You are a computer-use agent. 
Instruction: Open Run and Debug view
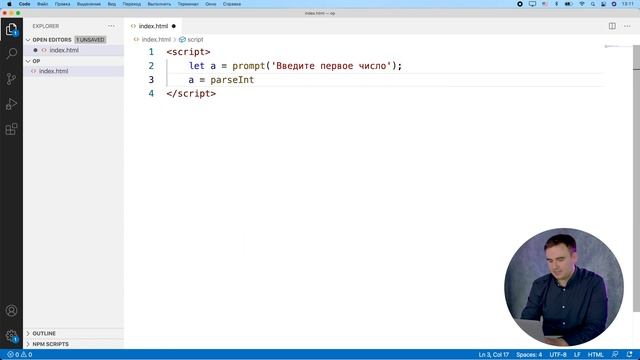(x=11, y=104)
